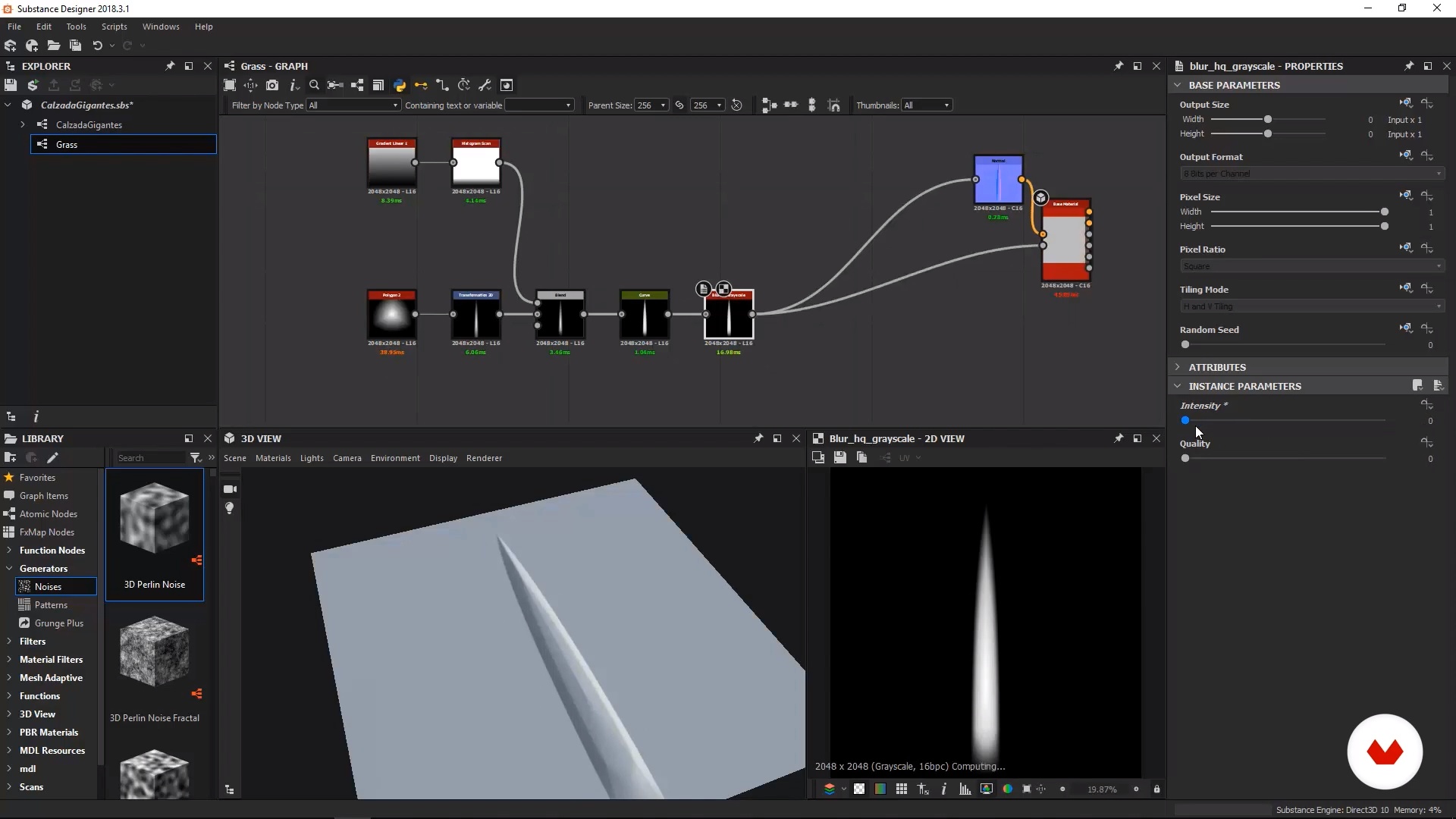Select the Histogram Scan node in graph
The height and width of the screenshot is (819, 1456).
[475, 162]
